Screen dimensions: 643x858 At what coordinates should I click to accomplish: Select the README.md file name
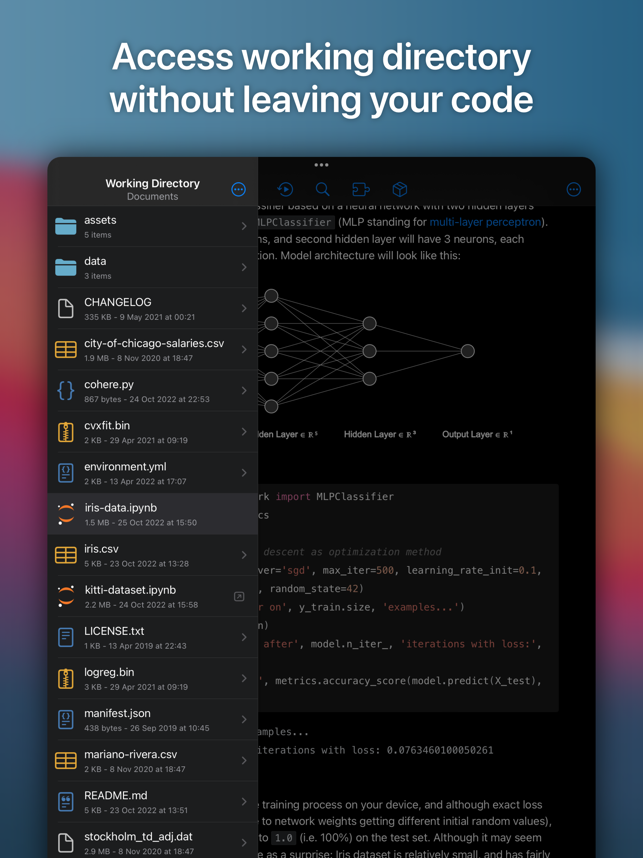(x=115, y=796)
